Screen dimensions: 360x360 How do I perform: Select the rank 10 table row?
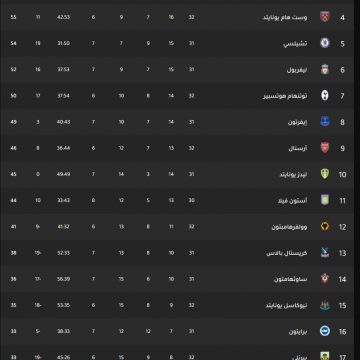click(x=177, y=174)
